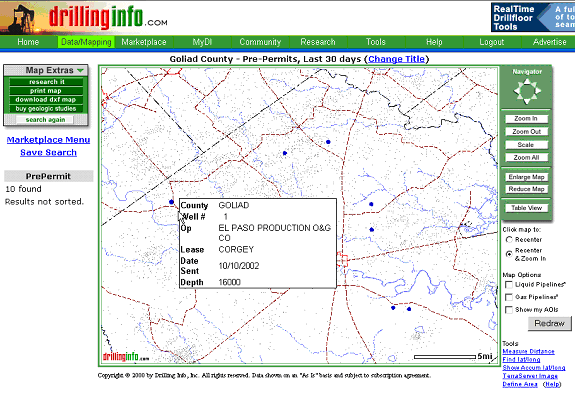Expand the Map Extras dropdown arrow
The height and width of the screenshot is (395, 575).
pyautogui.click(x=81, y=70)
